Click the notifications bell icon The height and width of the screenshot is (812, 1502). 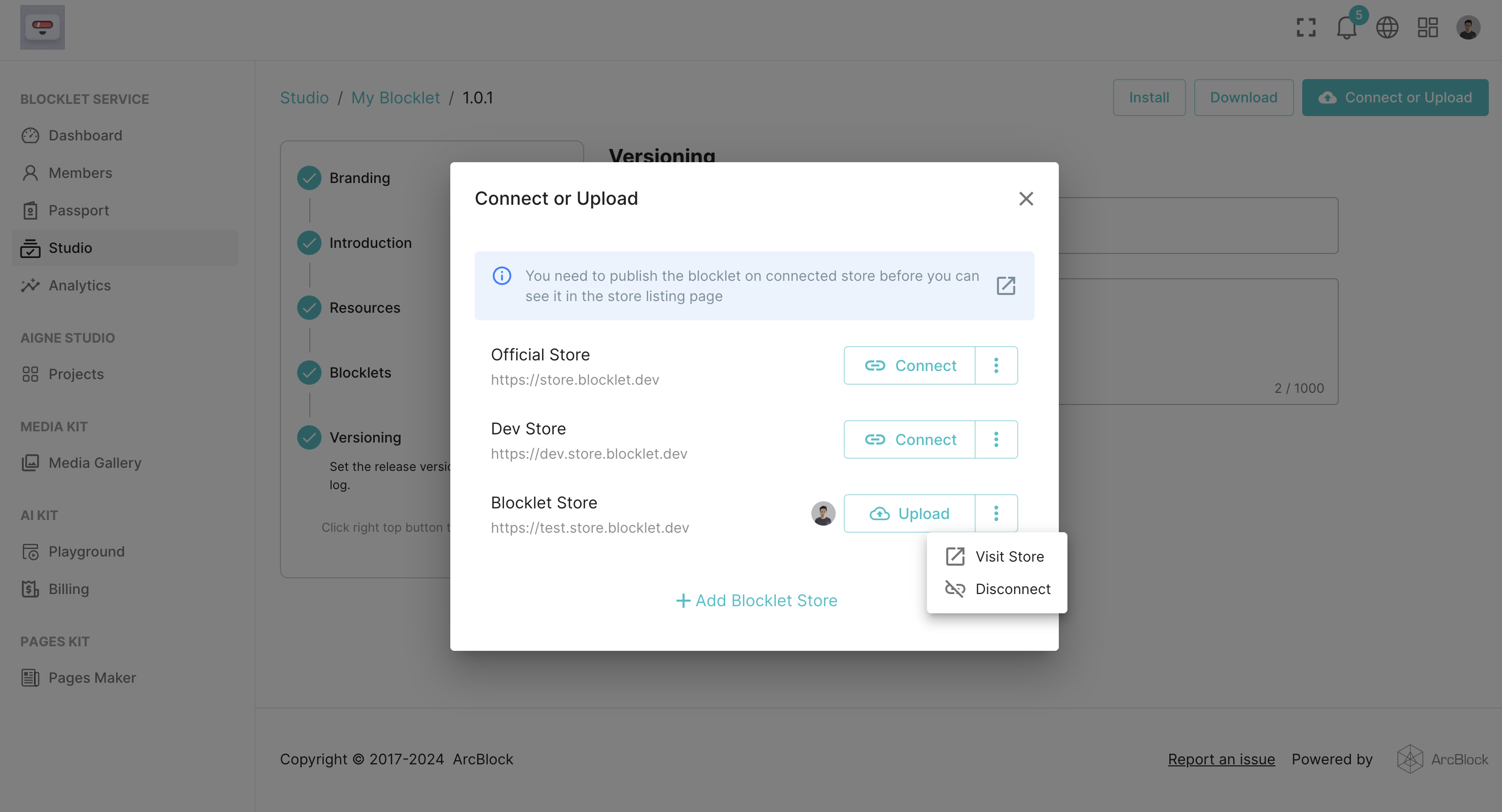(1346, 27)
